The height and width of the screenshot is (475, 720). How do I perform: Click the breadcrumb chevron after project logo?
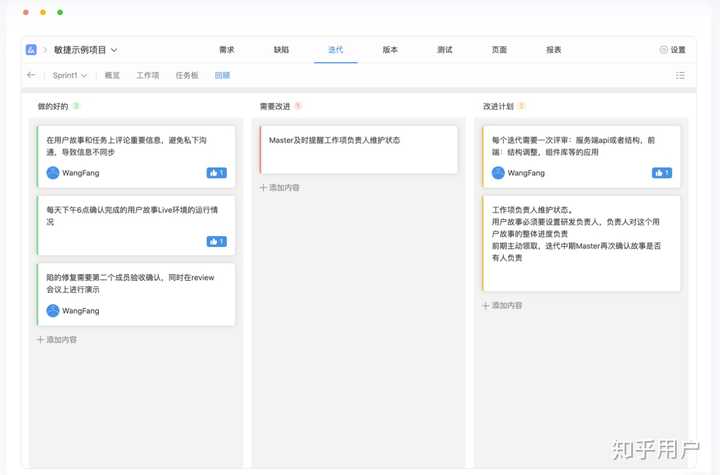[45, 50]
